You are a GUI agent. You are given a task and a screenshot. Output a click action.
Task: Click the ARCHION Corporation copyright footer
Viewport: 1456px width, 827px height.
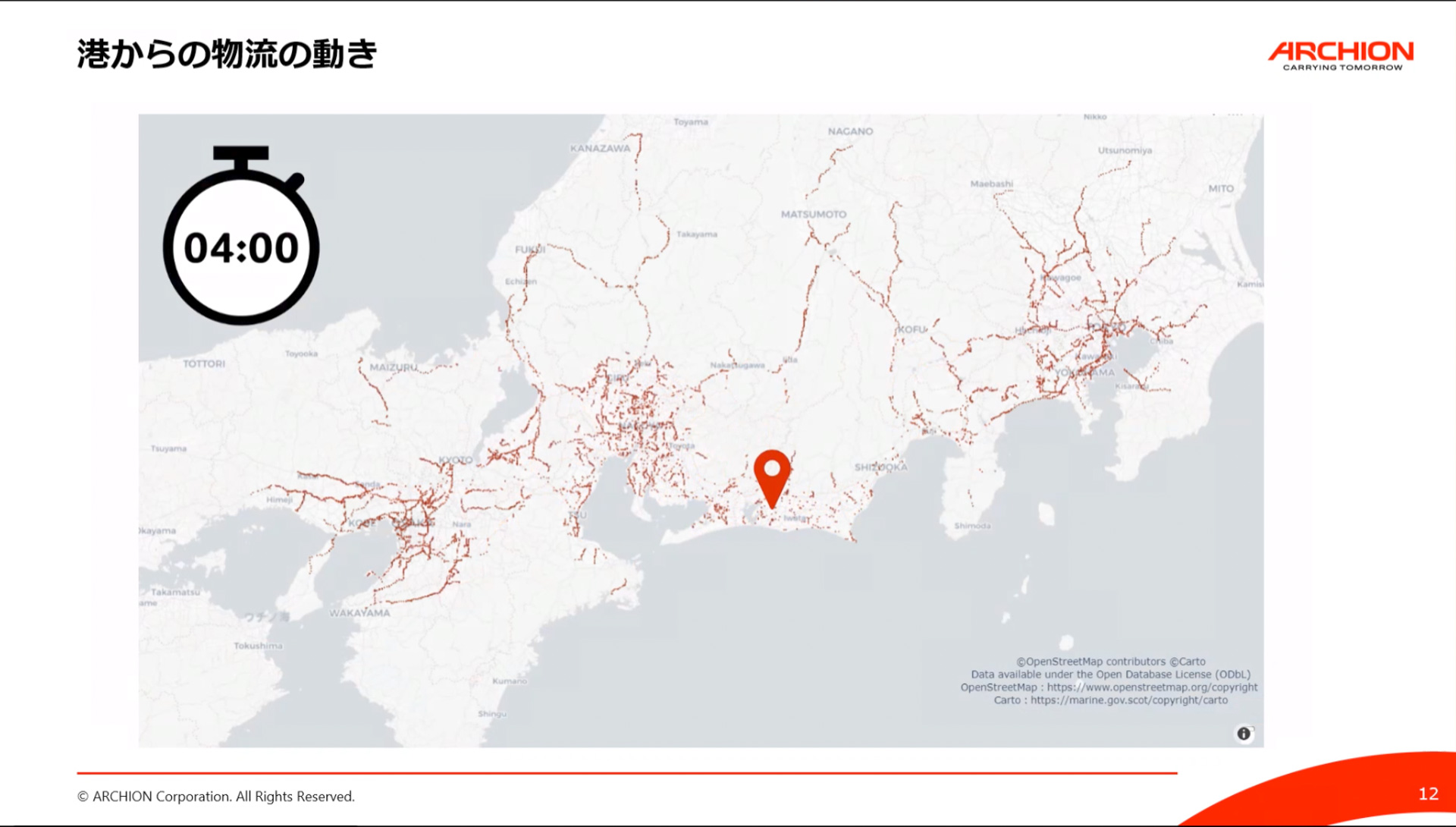[216, 797]
